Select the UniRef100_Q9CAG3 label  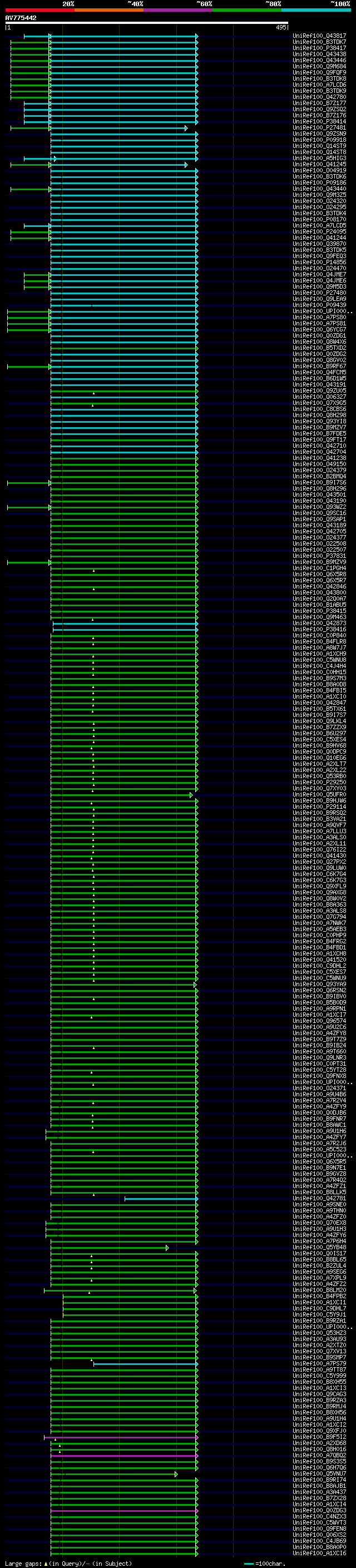[319, 1394]
